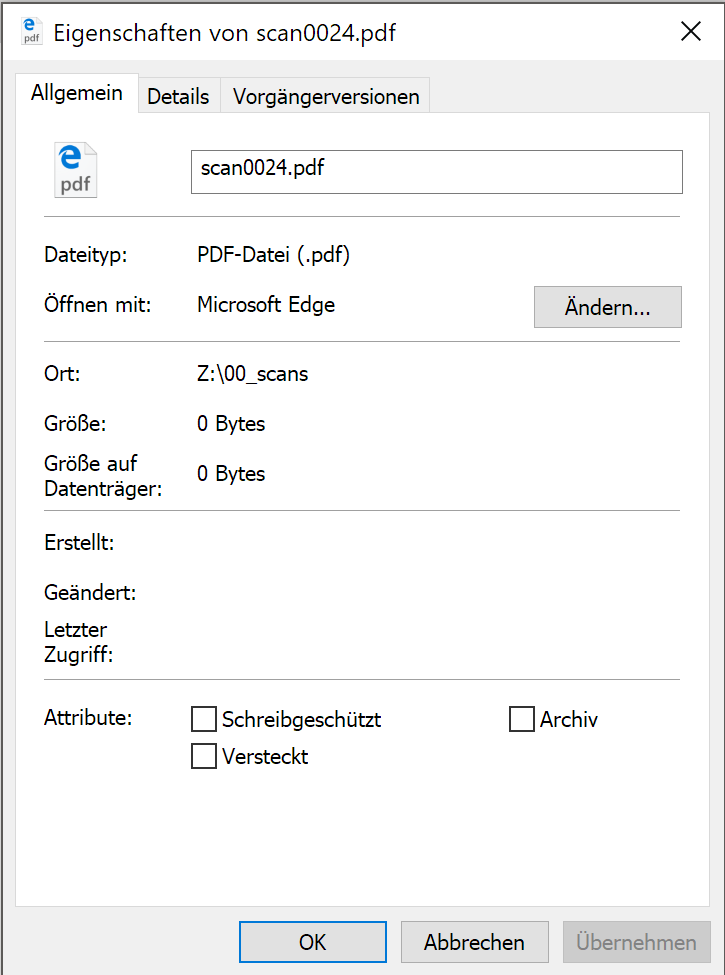Click the 0 Bytes value beside Größe
The height and width of the screenshot is (975, 725).
(x=231, y=424)
